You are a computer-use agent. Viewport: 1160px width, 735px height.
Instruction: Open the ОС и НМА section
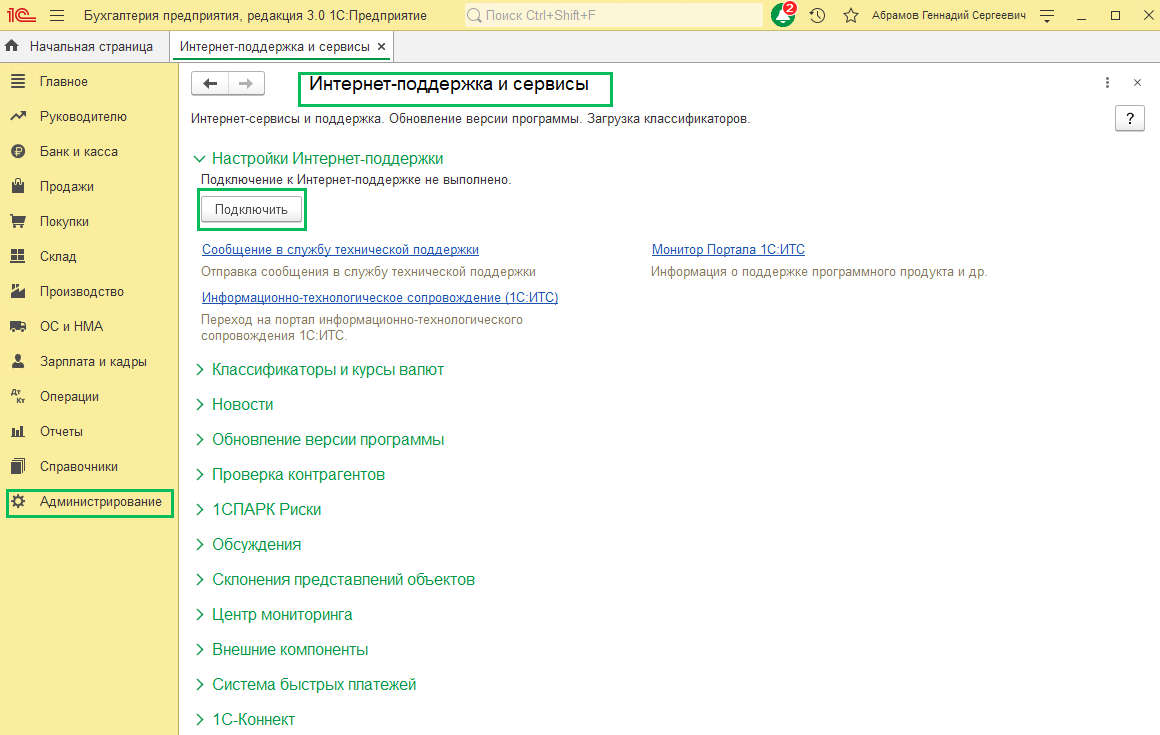click(71, 327)
